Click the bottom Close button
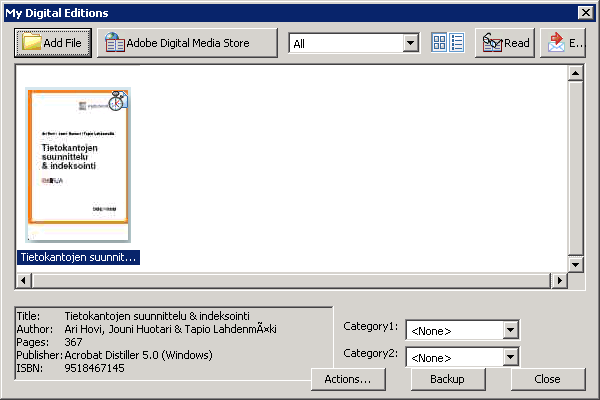 click(547, 379)
